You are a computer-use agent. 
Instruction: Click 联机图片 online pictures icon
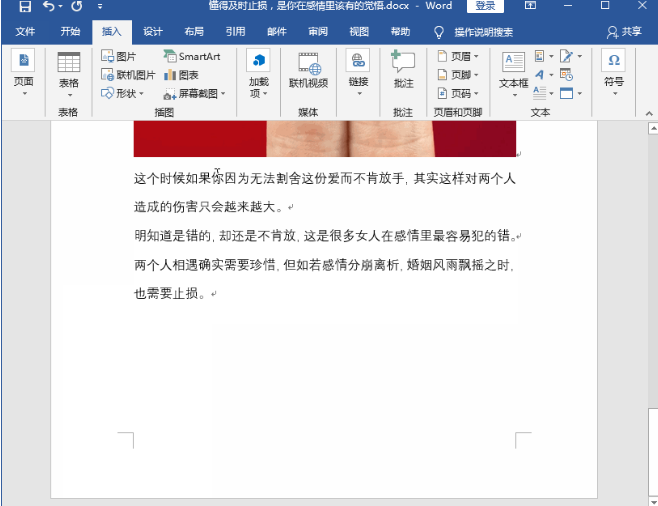click(128, 75)
